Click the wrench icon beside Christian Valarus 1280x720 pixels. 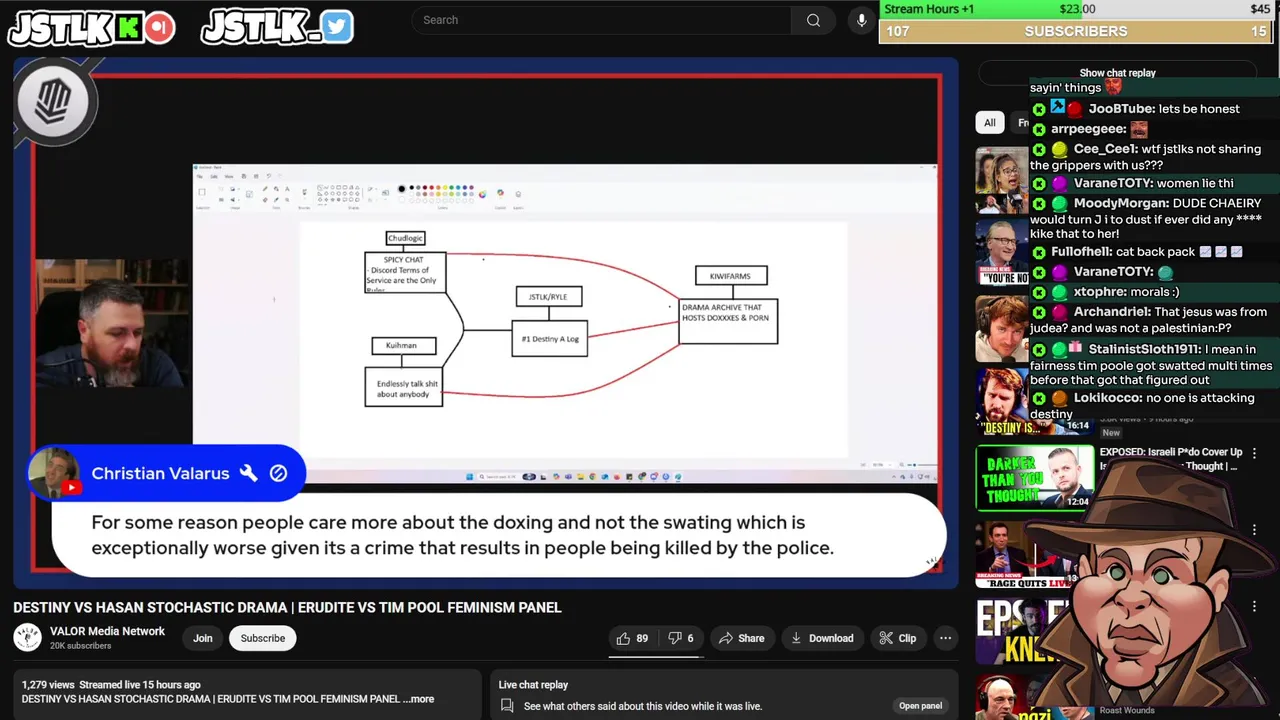pyautogui.click(x=249, y=473)
